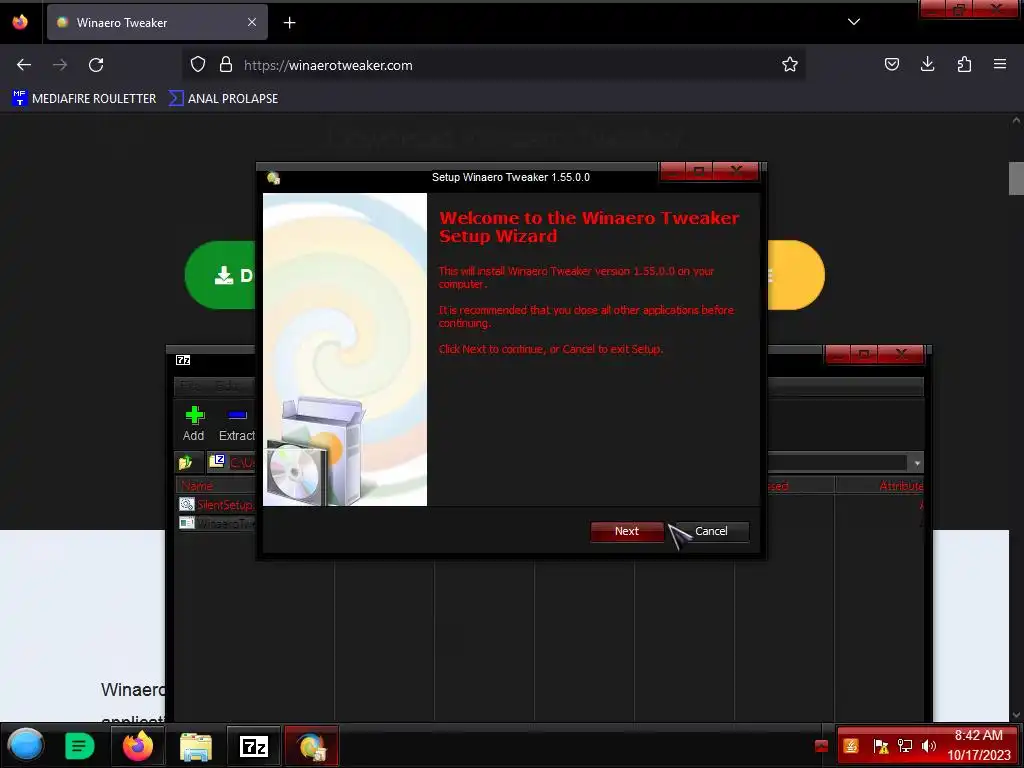The image size is (1024, 768).
Task: View site security padlock information
Action: (x=226, y=65)
